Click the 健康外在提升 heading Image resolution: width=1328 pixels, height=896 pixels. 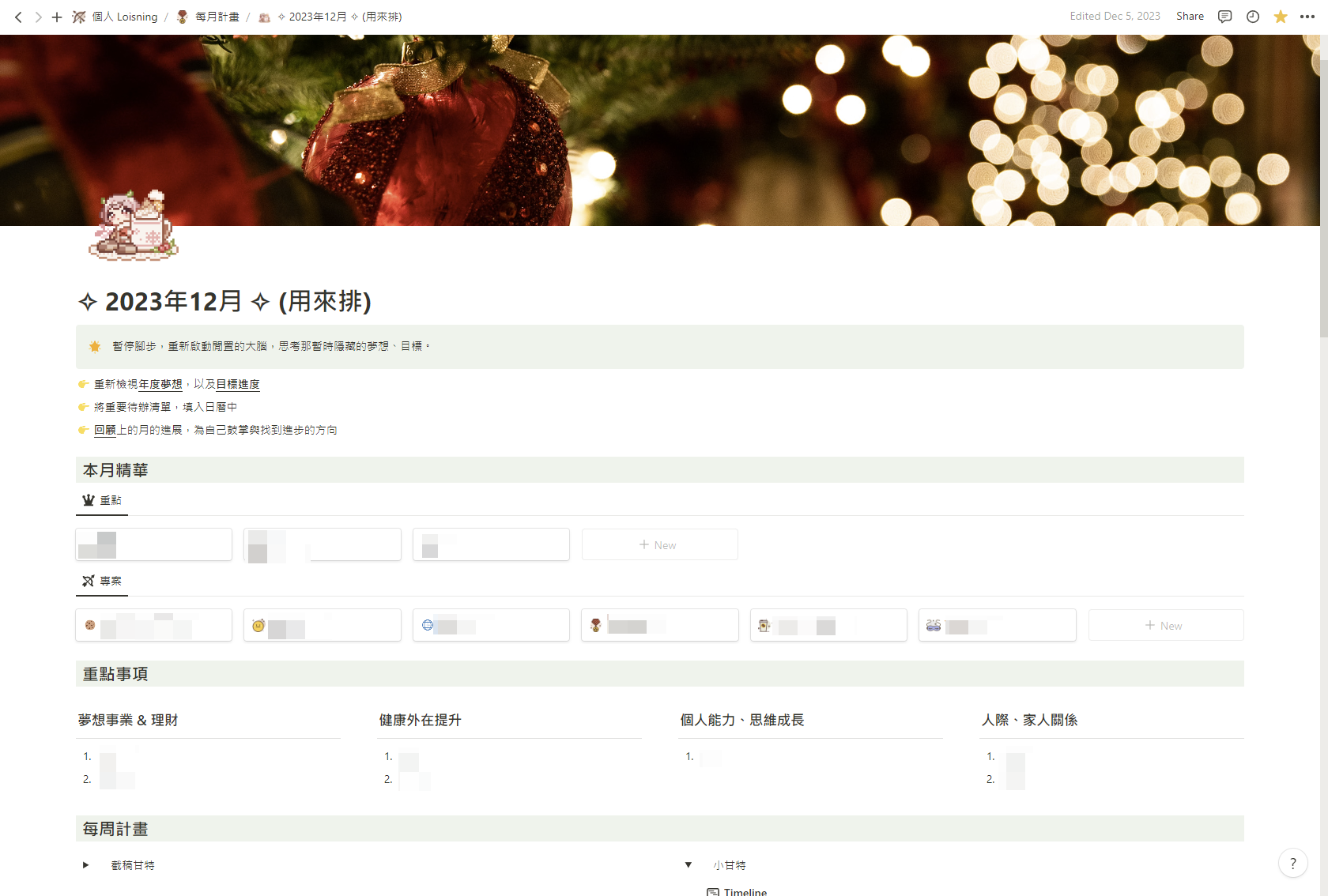pos(420,720)
